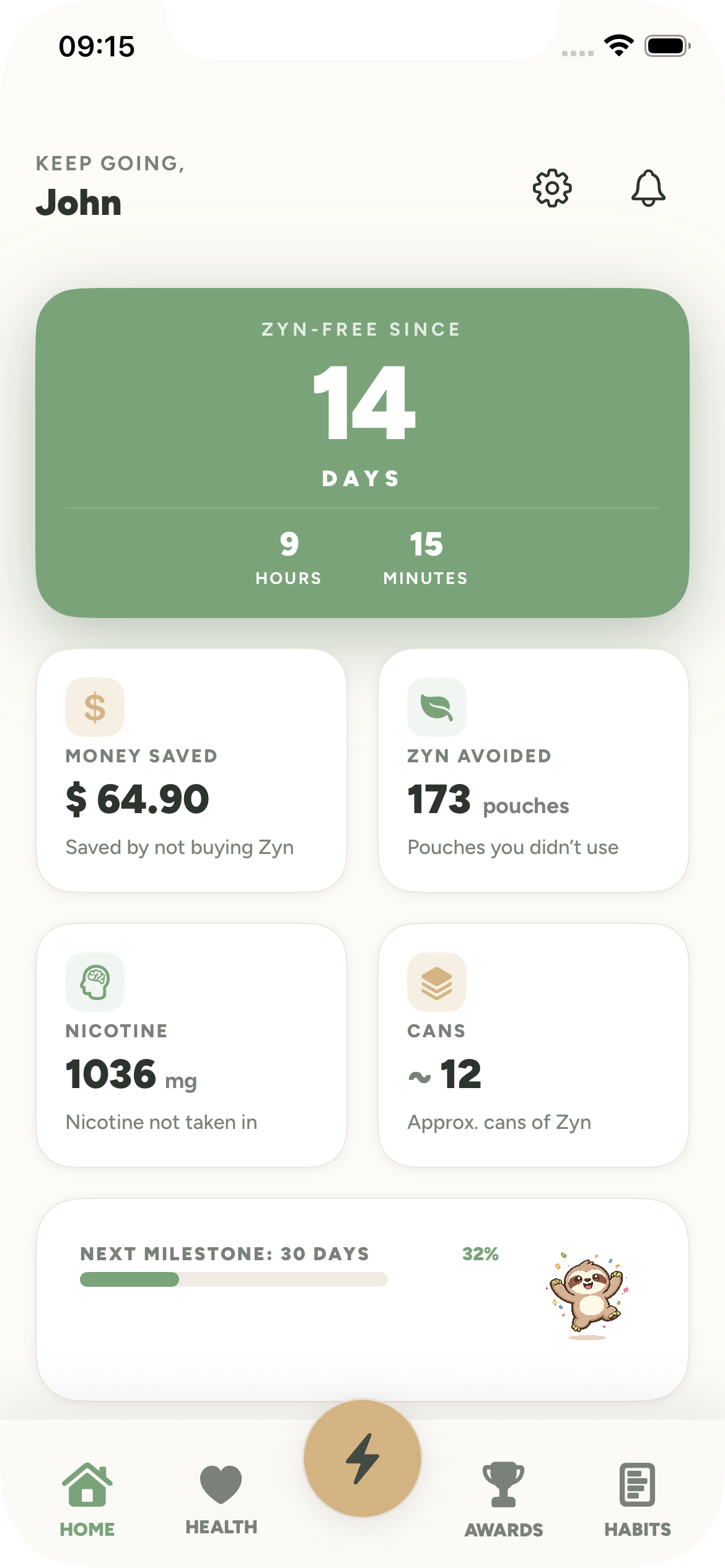
Task: Open notifications via the bell icon
Action: pyautogui.click(x=648, y=188)
